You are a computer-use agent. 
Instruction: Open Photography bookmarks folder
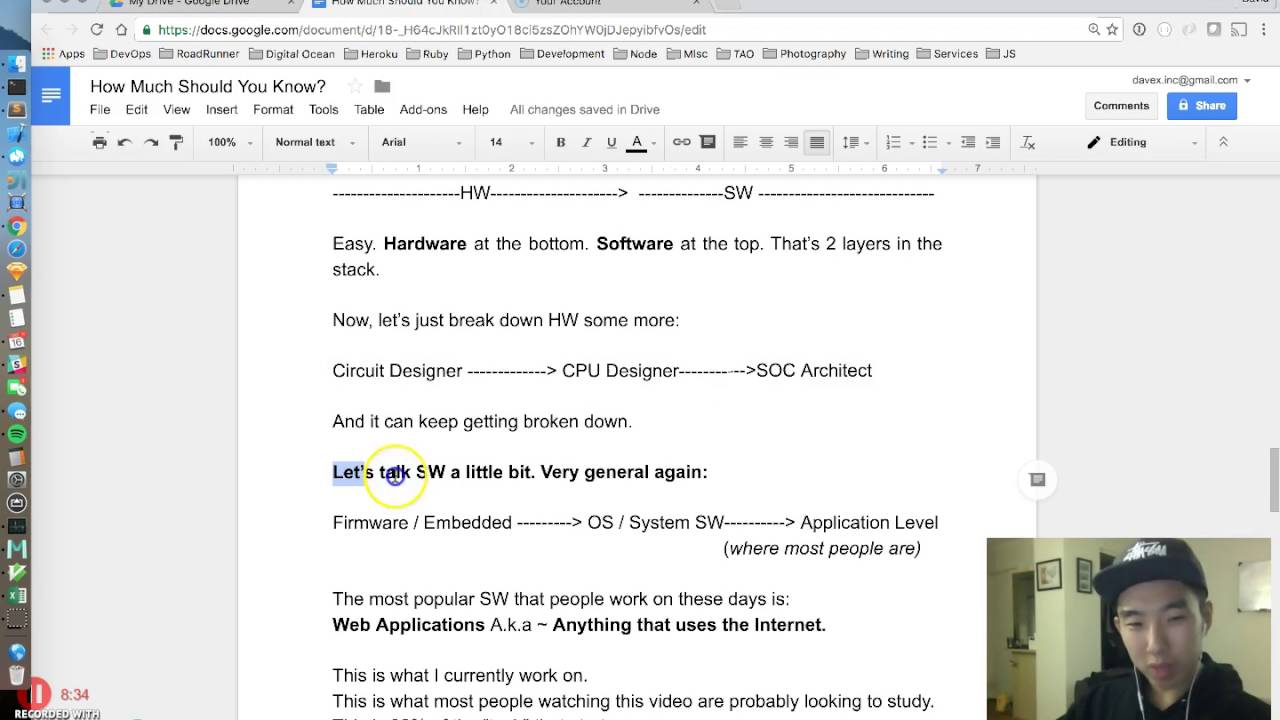(x=804, y=54)
